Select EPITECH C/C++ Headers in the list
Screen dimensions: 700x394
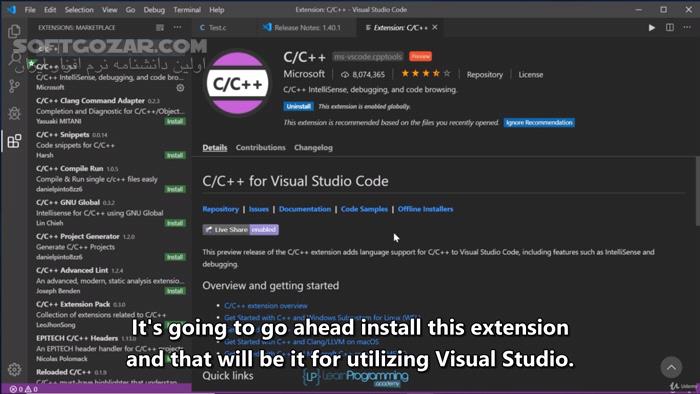tap(110, 348)
